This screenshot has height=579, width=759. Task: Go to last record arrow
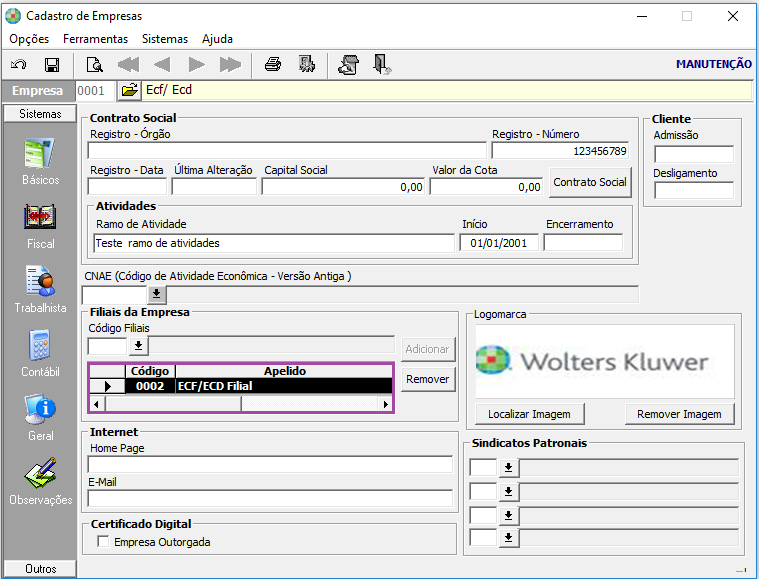click(230, 64)
